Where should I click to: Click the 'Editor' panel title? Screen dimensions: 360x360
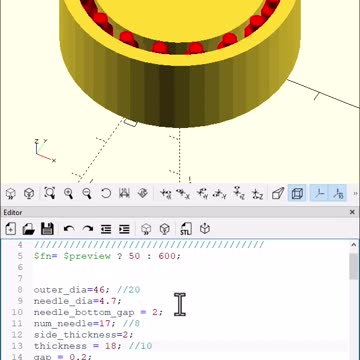(13, 212)
